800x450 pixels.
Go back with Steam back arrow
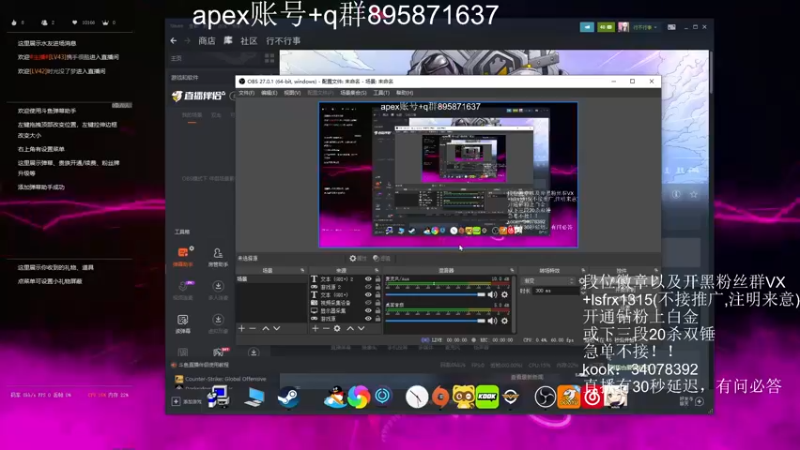click(173, 41)
